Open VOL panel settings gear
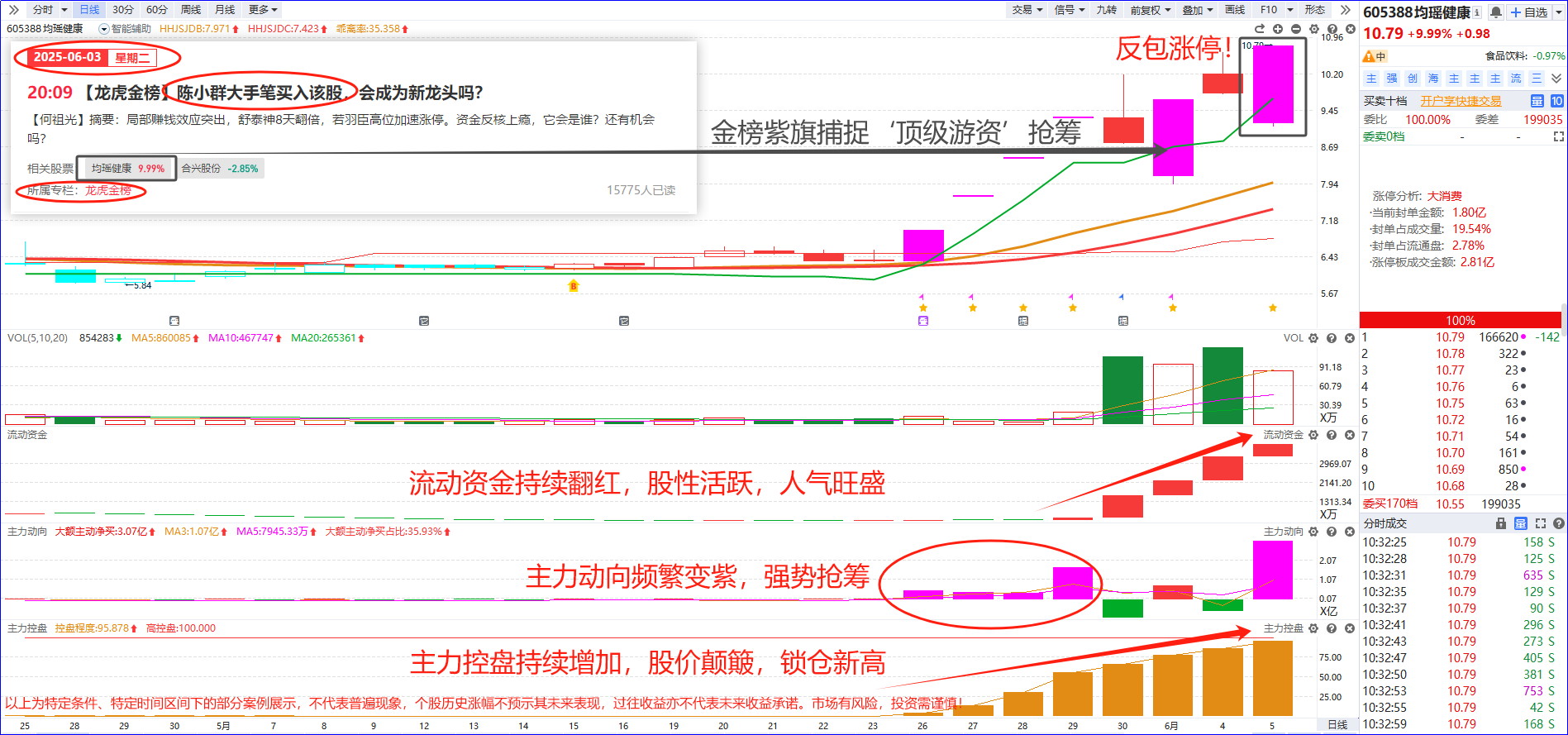Viewport: 1568px width, 735px height. tap(1313, 338)
